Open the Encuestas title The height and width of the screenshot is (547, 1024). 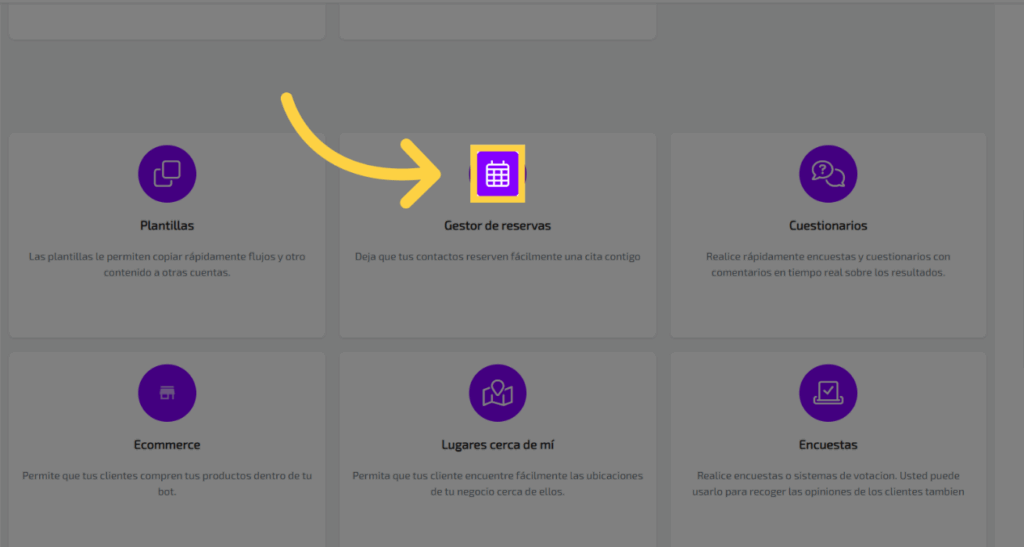[x=828, y=445]
